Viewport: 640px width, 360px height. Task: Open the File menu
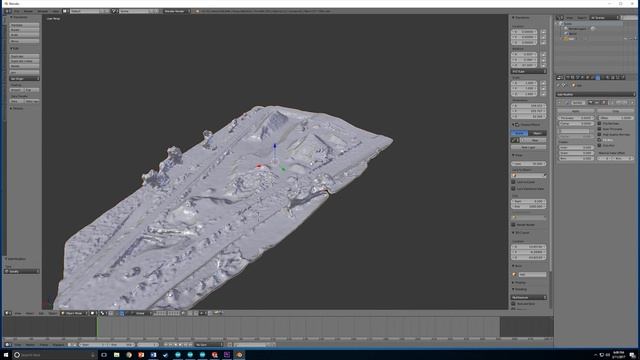tap(17, 11)
